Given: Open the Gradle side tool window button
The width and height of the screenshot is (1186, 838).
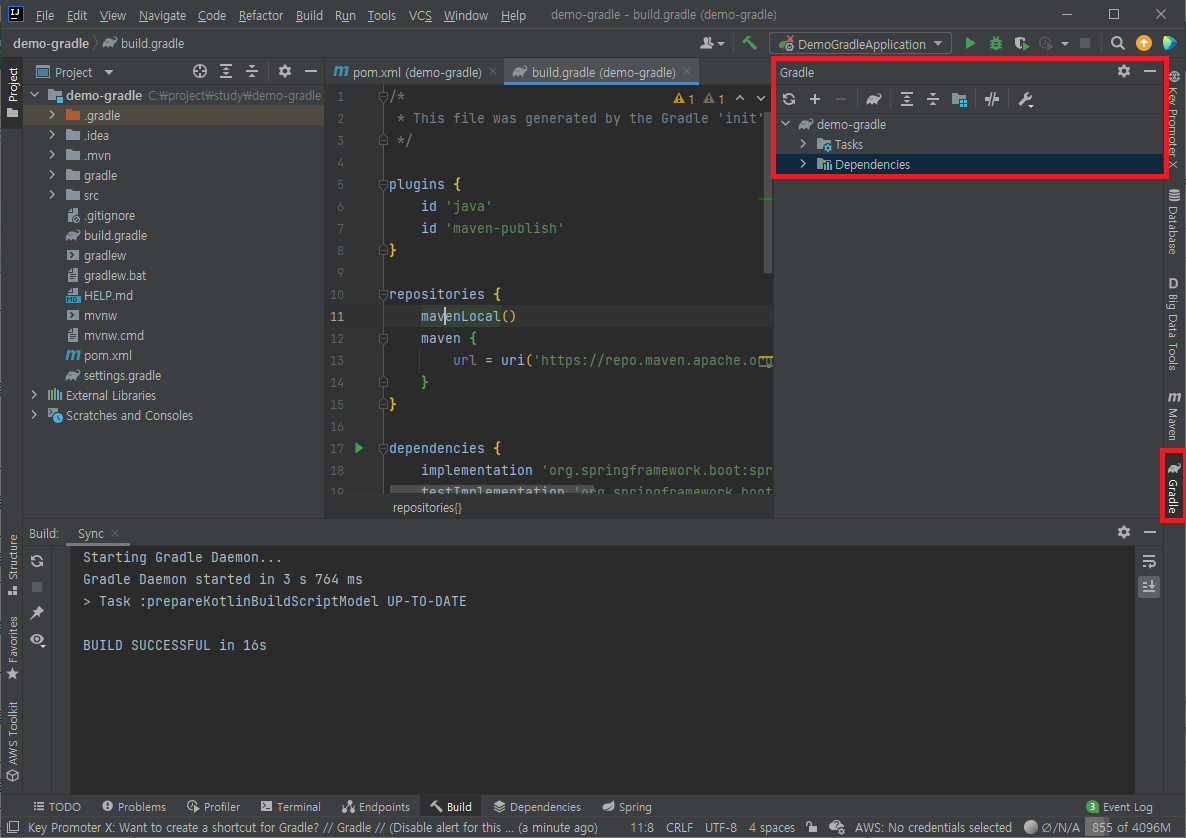Looking at the screenshot, I should click(1173, 486).
